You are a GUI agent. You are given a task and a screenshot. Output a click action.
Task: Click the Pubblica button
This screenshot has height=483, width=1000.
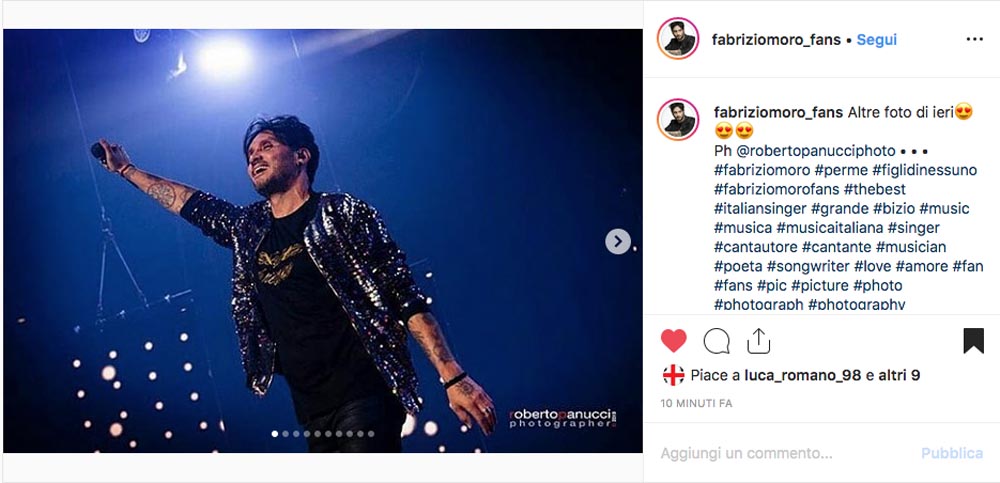pyautogui.click(x=952, y=454)
